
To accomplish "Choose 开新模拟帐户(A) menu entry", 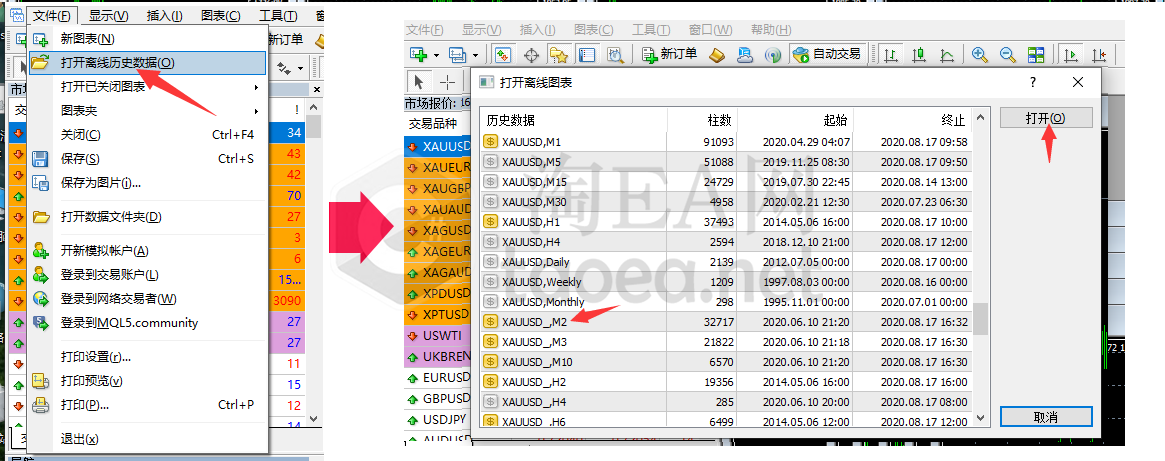I will 146,251.
